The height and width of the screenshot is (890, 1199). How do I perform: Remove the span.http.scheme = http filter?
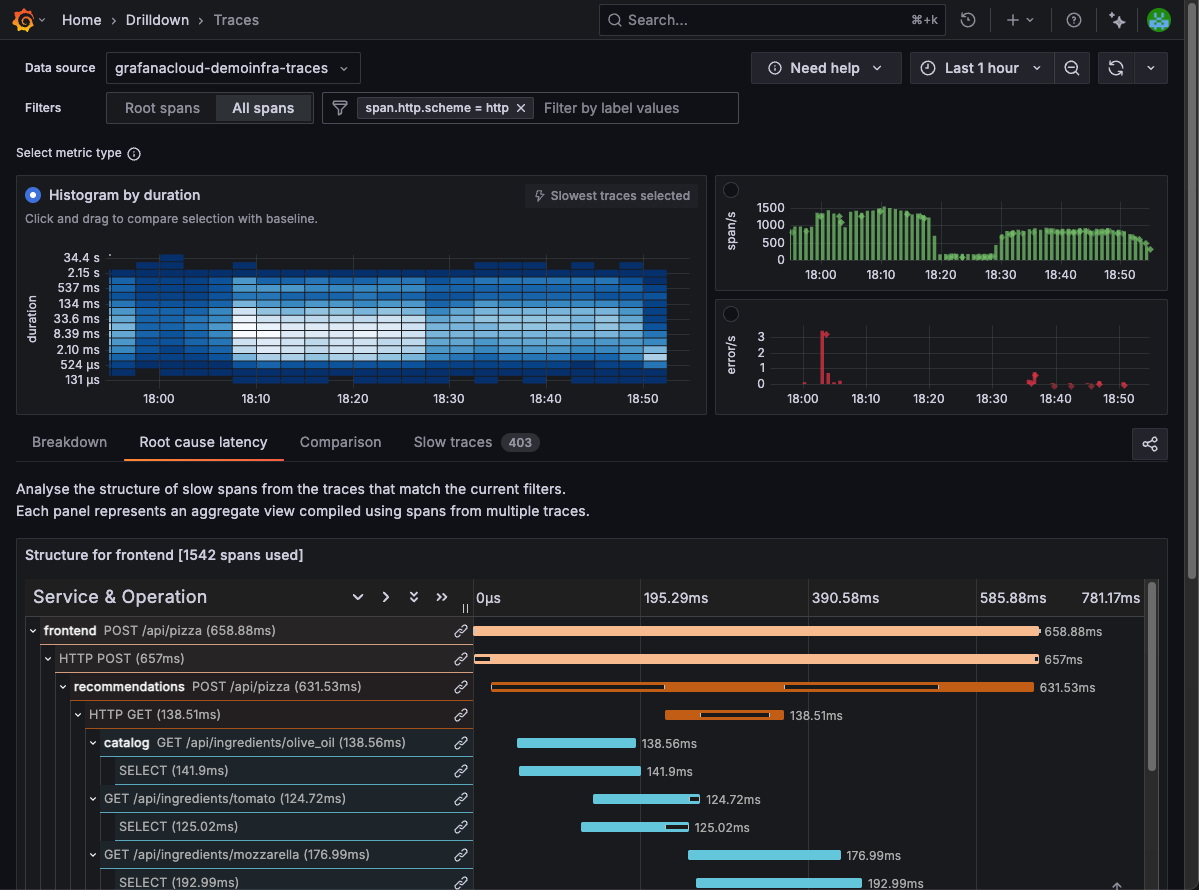(x=521, y=108)
